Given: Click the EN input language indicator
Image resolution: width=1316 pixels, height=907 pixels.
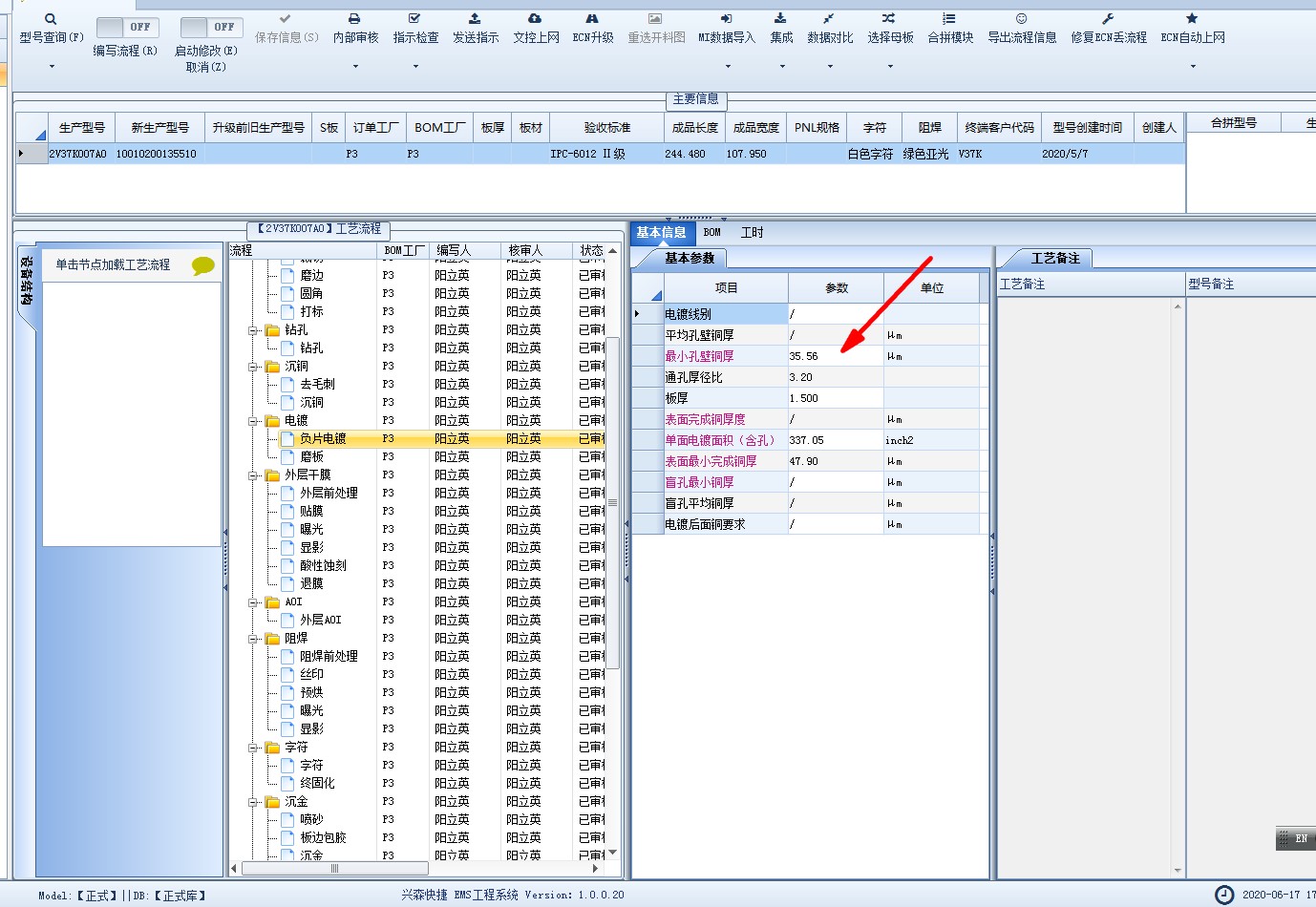Looking at the screenshot, I should [1300, 838].
